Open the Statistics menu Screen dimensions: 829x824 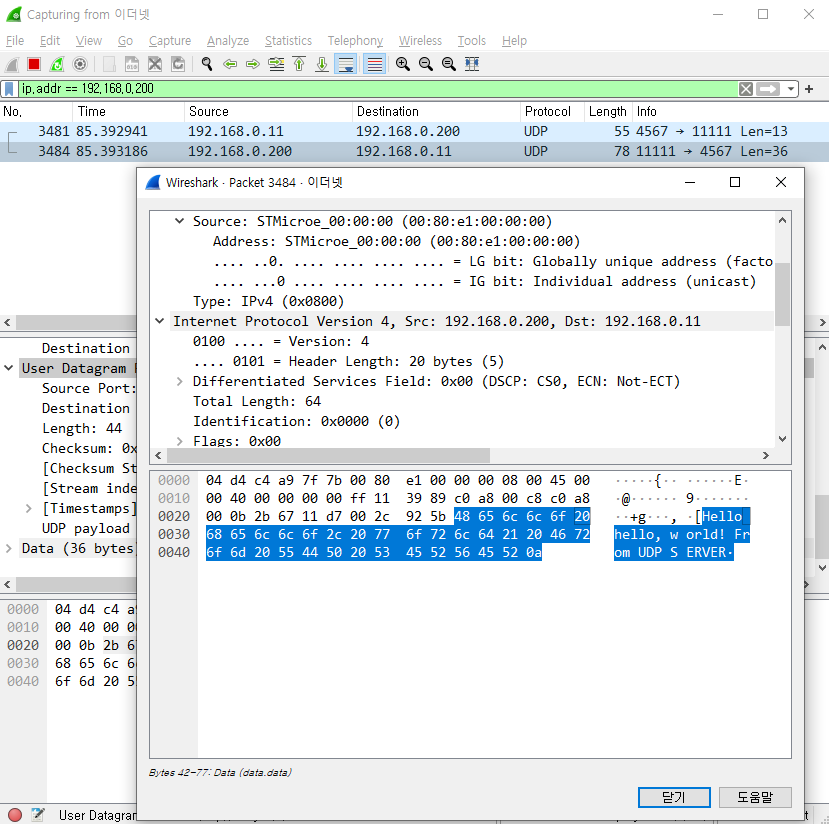coord(288,41)
